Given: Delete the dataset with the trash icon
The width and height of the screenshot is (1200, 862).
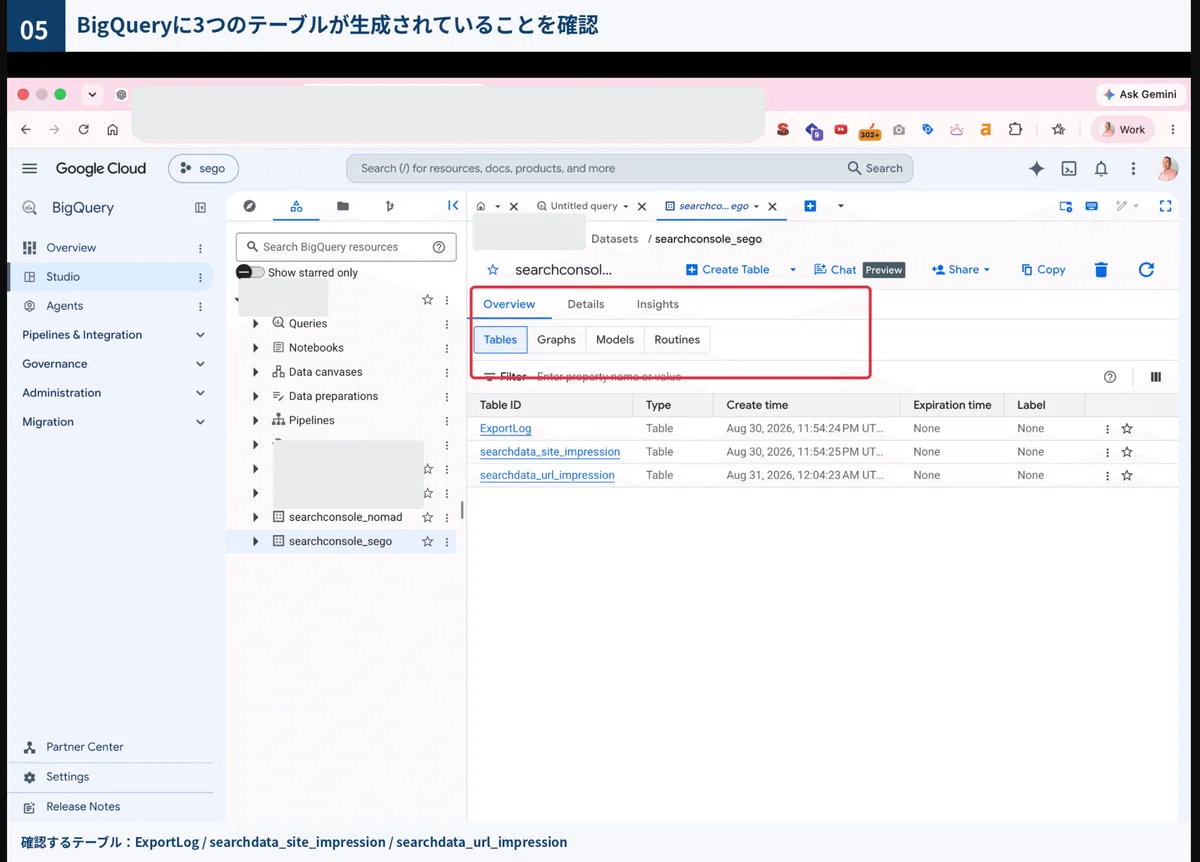Looking at the screenshot, I should (x=1101, y=270).
